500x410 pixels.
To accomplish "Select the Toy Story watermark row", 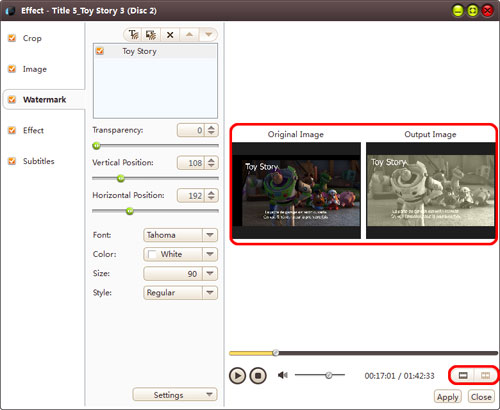I will tap(155, 51).
